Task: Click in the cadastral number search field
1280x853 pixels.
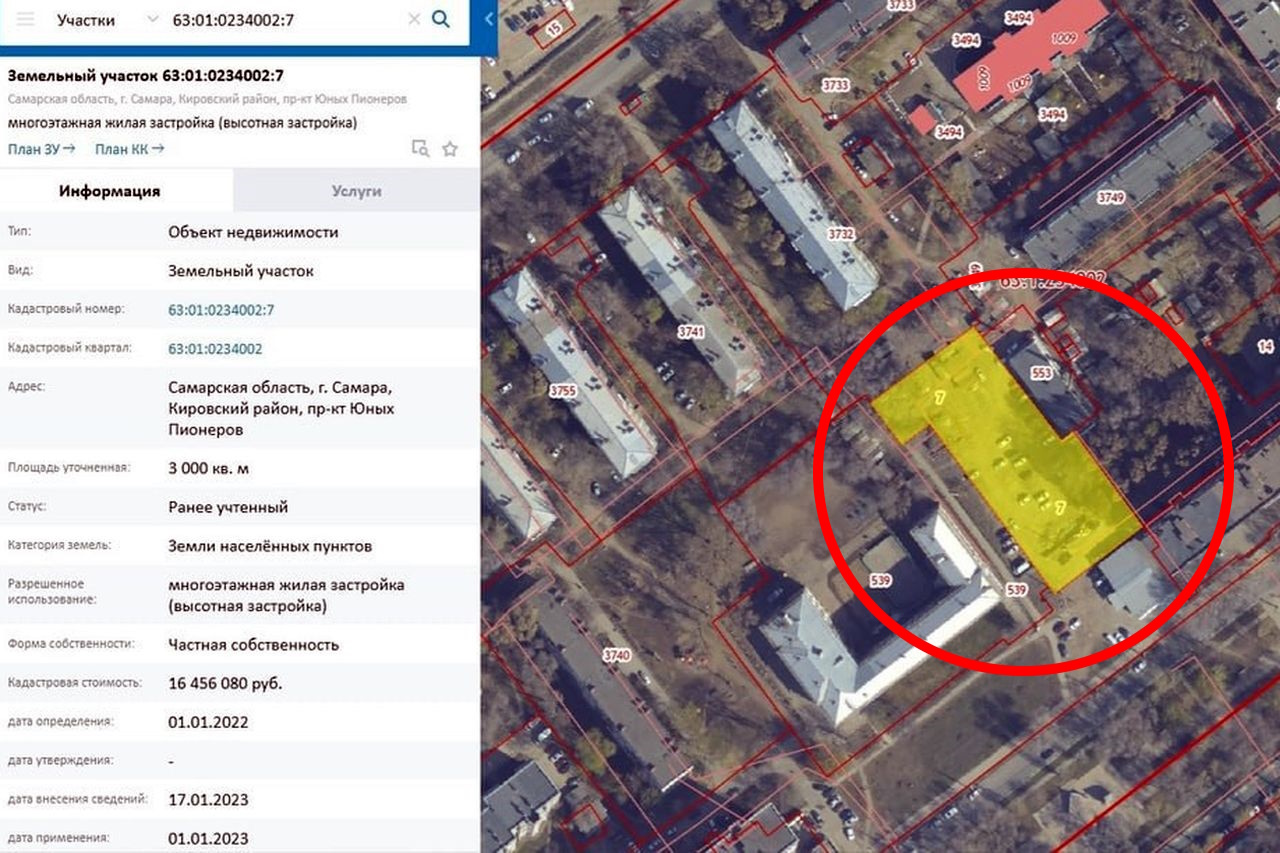Action: coord(285,20)
